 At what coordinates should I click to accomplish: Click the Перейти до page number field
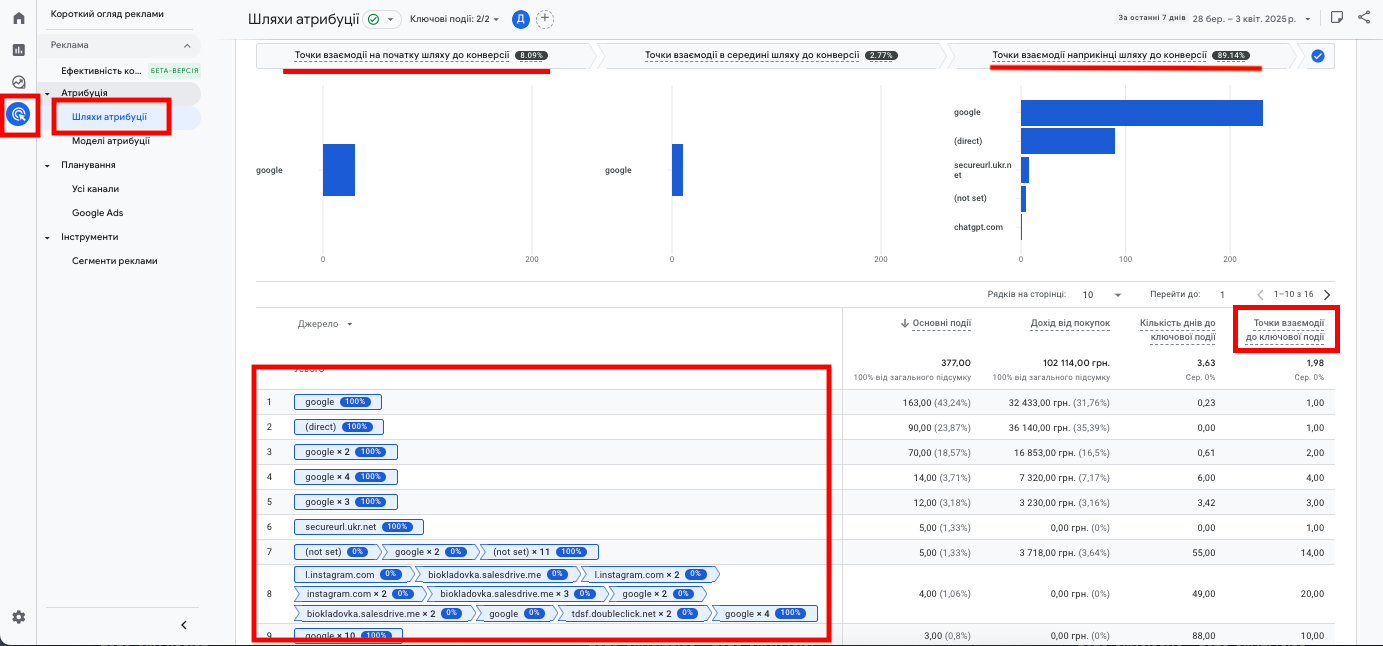click(x=1222, y=295)
